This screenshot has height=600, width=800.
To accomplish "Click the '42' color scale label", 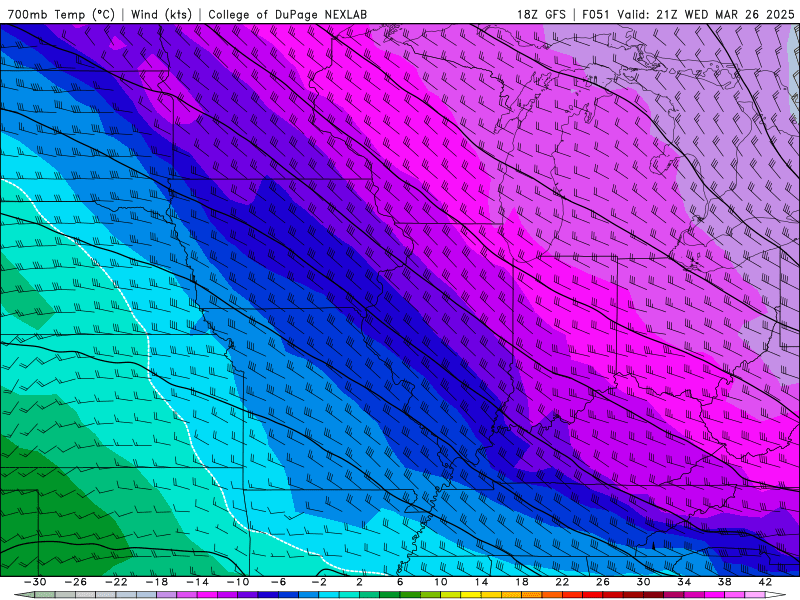I will tap(765, 582).
